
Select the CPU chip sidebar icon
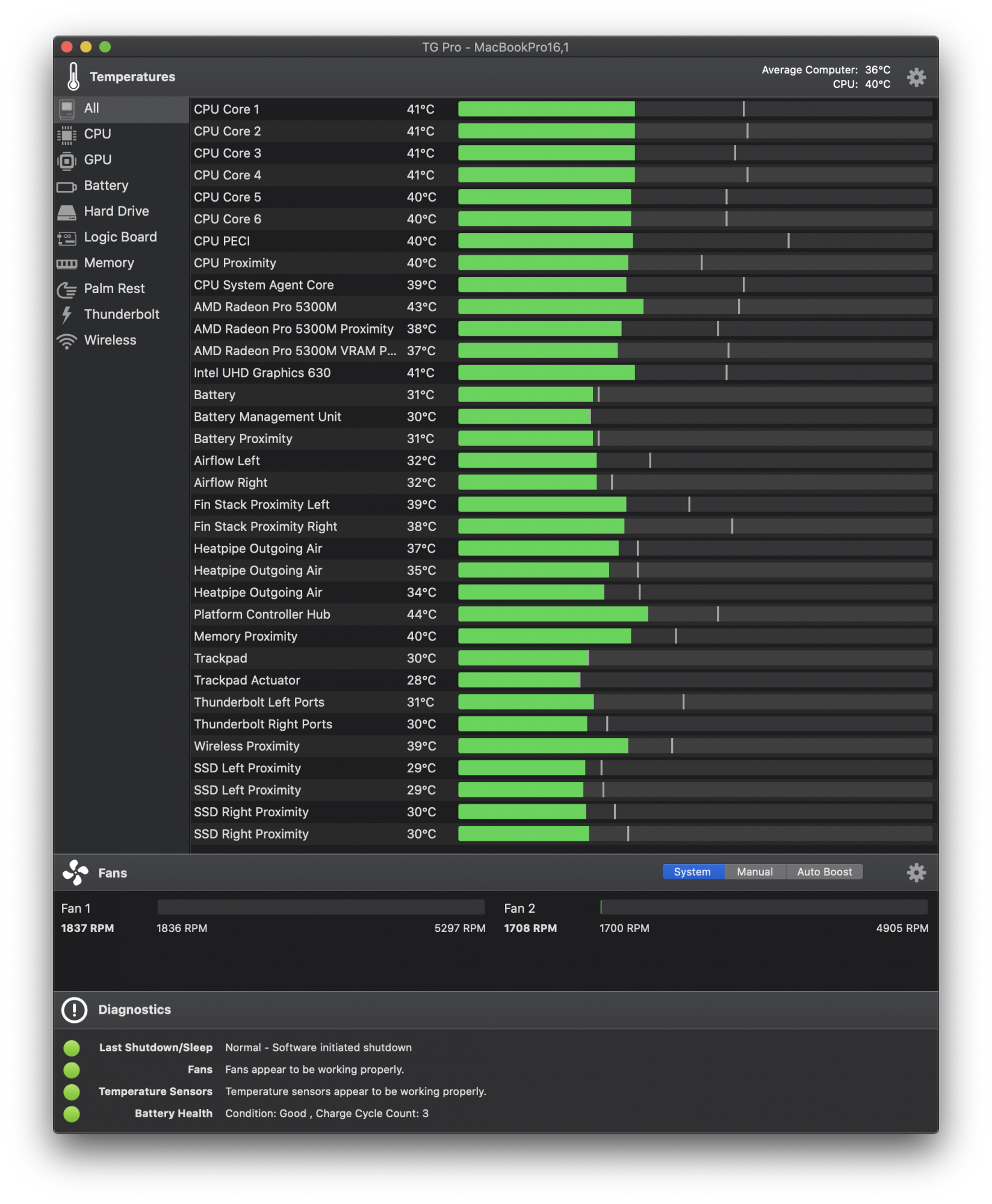[x=67, y=134]
